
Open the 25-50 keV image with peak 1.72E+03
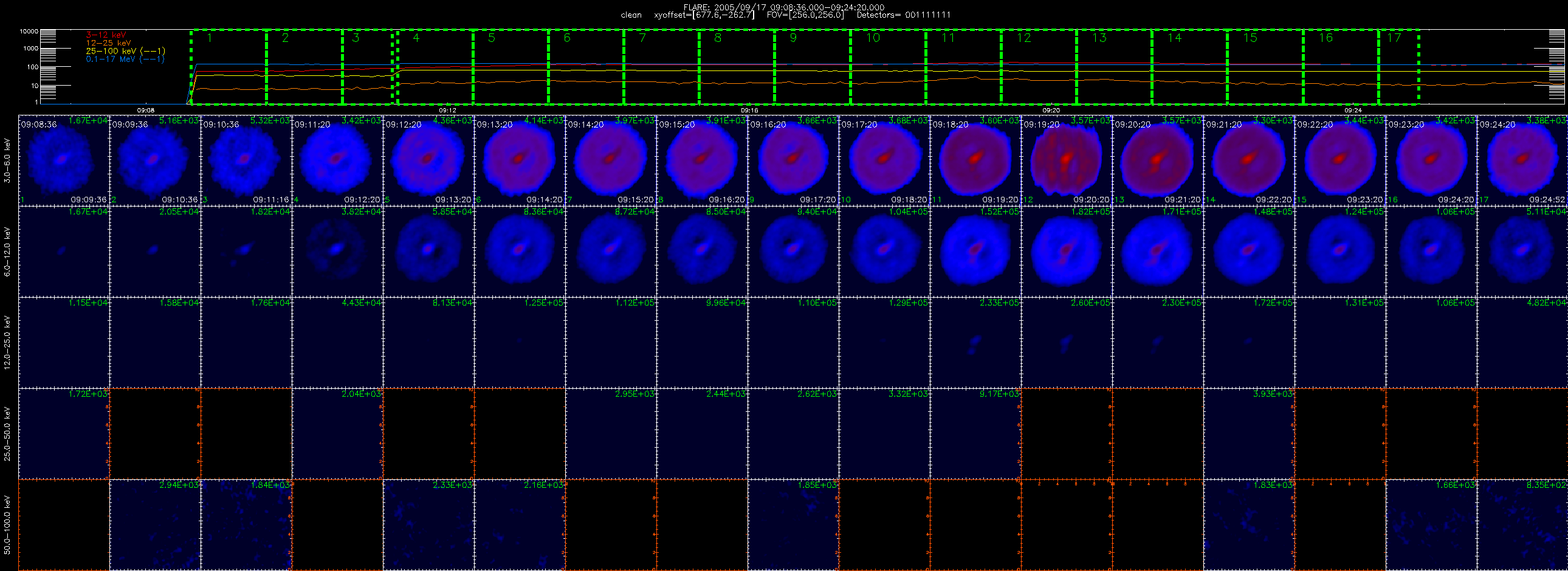tap(64, 434)
